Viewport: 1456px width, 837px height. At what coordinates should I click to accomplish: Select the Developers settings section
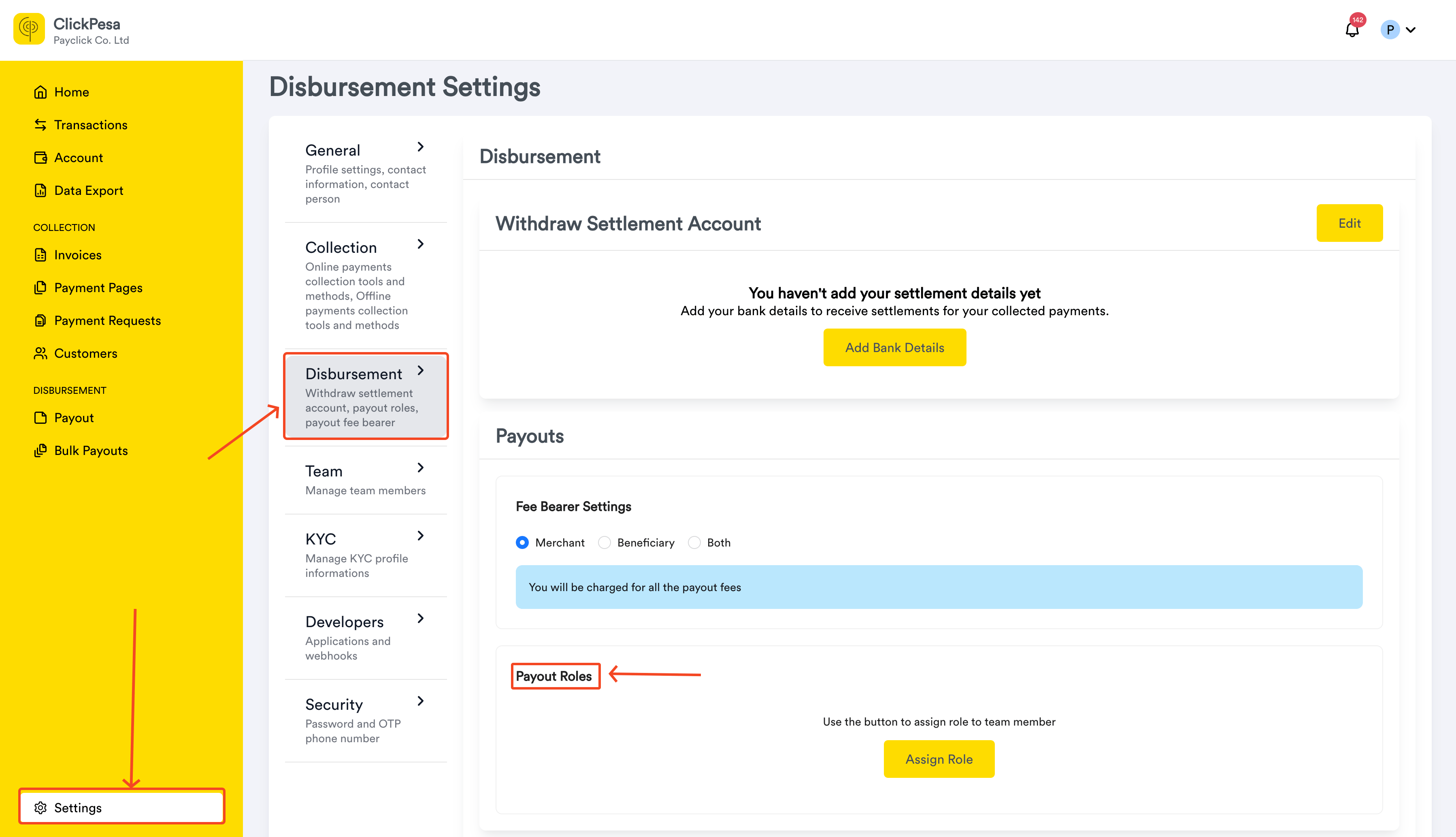(x=366, y=638)
